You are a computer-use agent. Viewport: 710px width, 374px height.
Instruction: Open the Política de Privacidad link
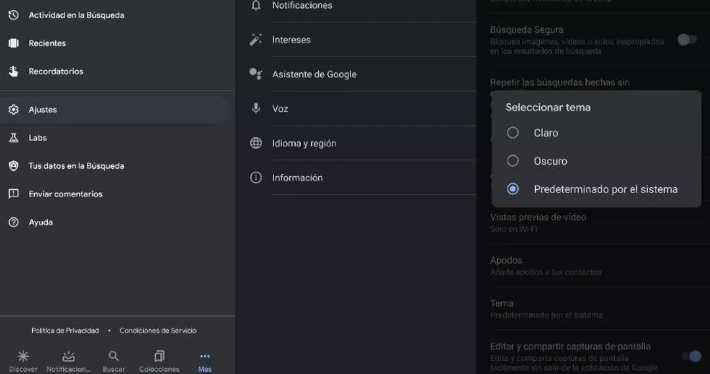(65, 331)
